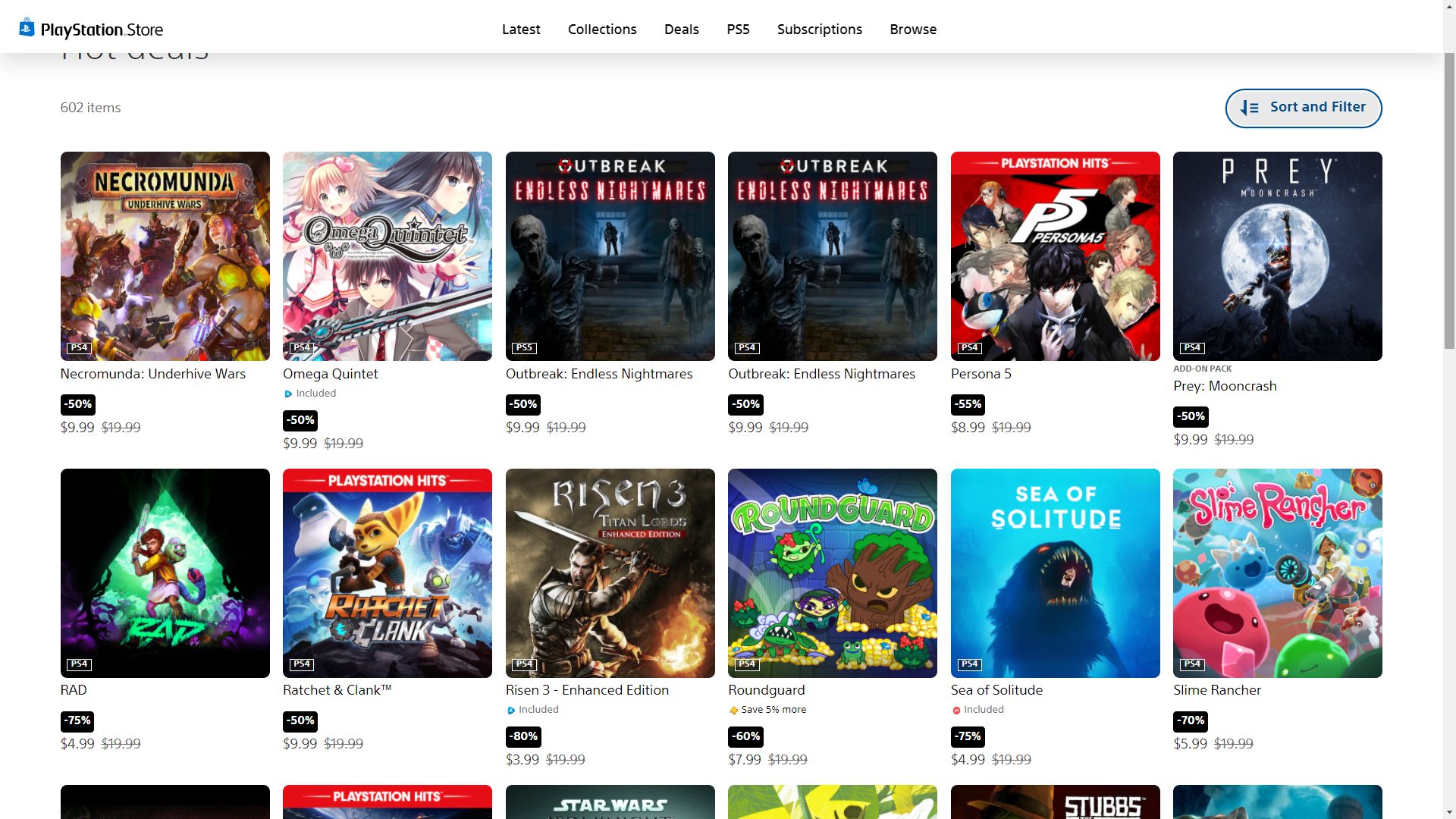1456x819 pixels.
Task: Select the Prey: Mooncrash cover art
Action: 1277,256
